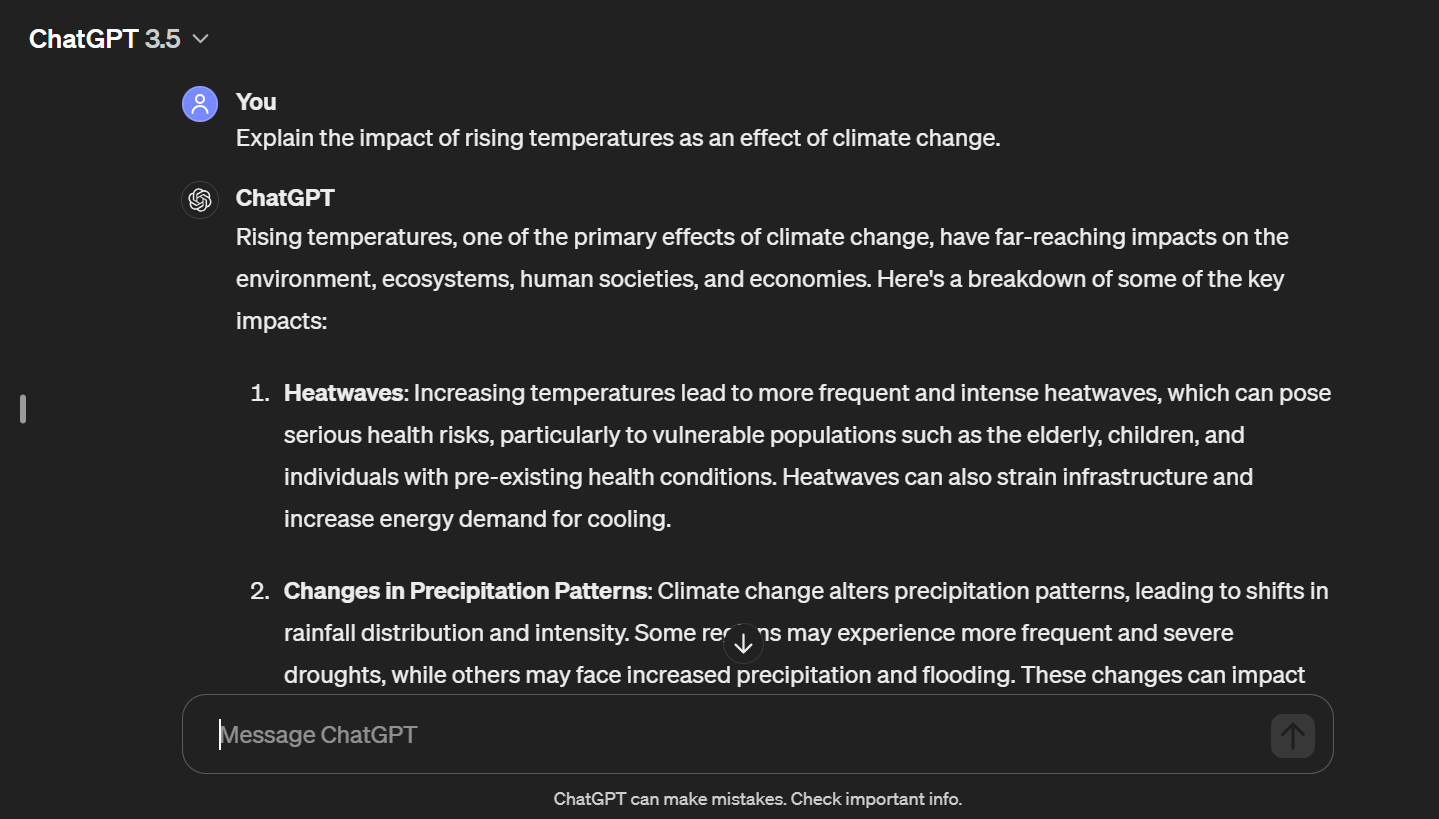Open the ChatGPT 3.5 model selector
Viewport: 1439px width, 819px height.
click(119, 39)
